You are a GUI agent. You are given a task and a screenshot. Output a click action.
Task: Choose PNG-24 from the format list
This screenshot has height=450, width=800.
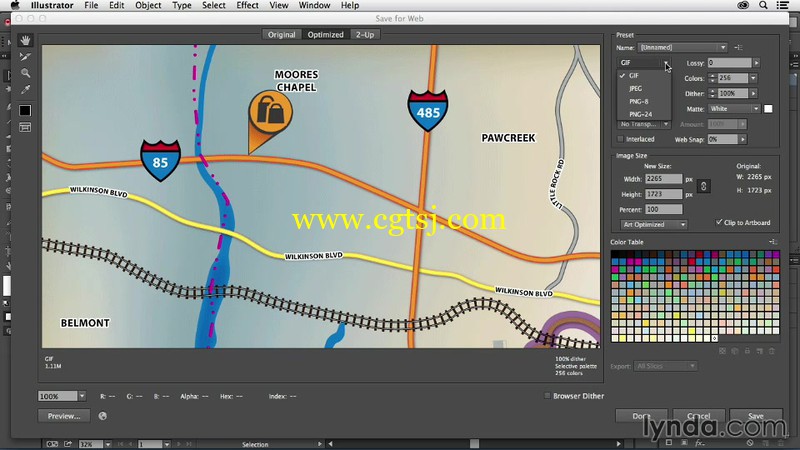644,114
